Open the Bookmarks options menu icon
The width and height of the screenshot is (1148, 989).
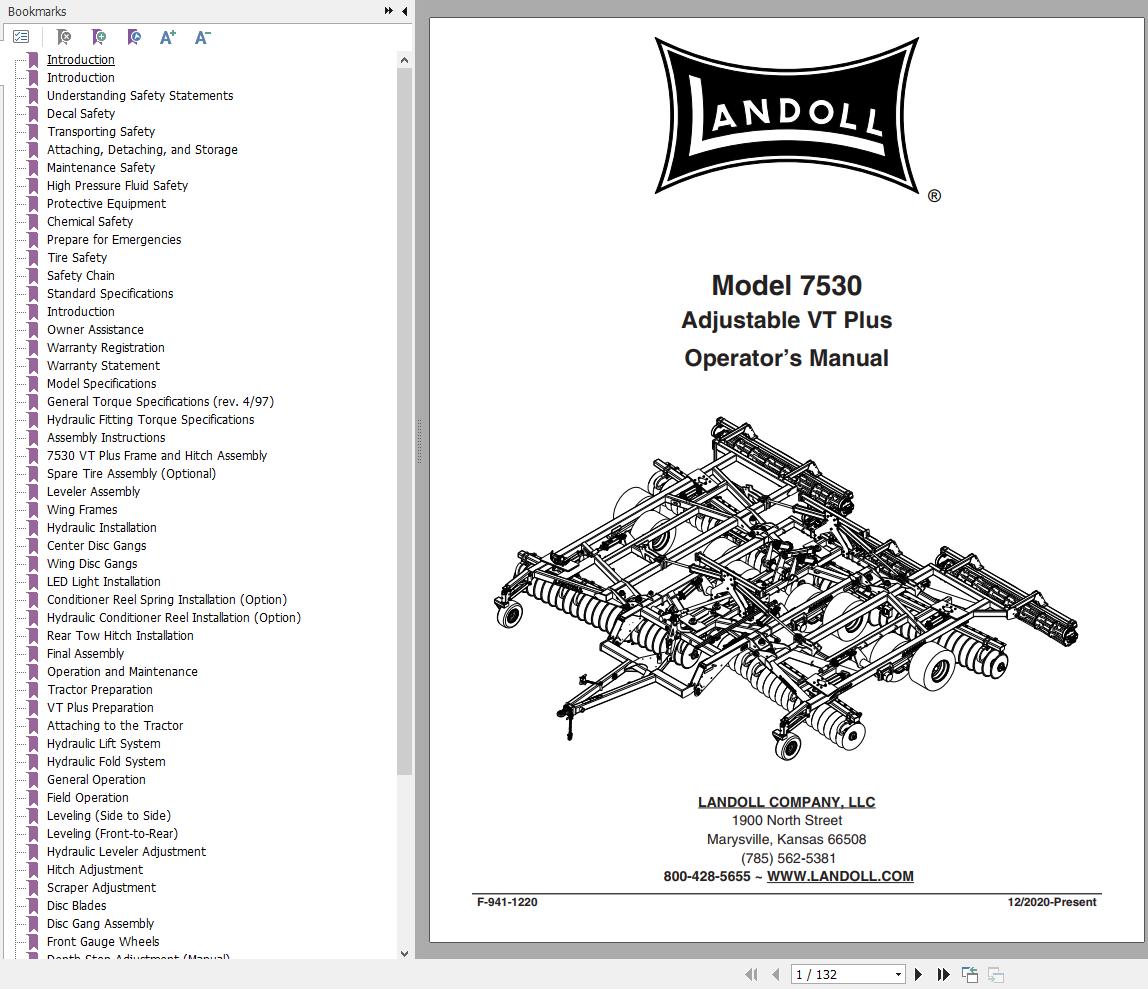click(21, 36)
